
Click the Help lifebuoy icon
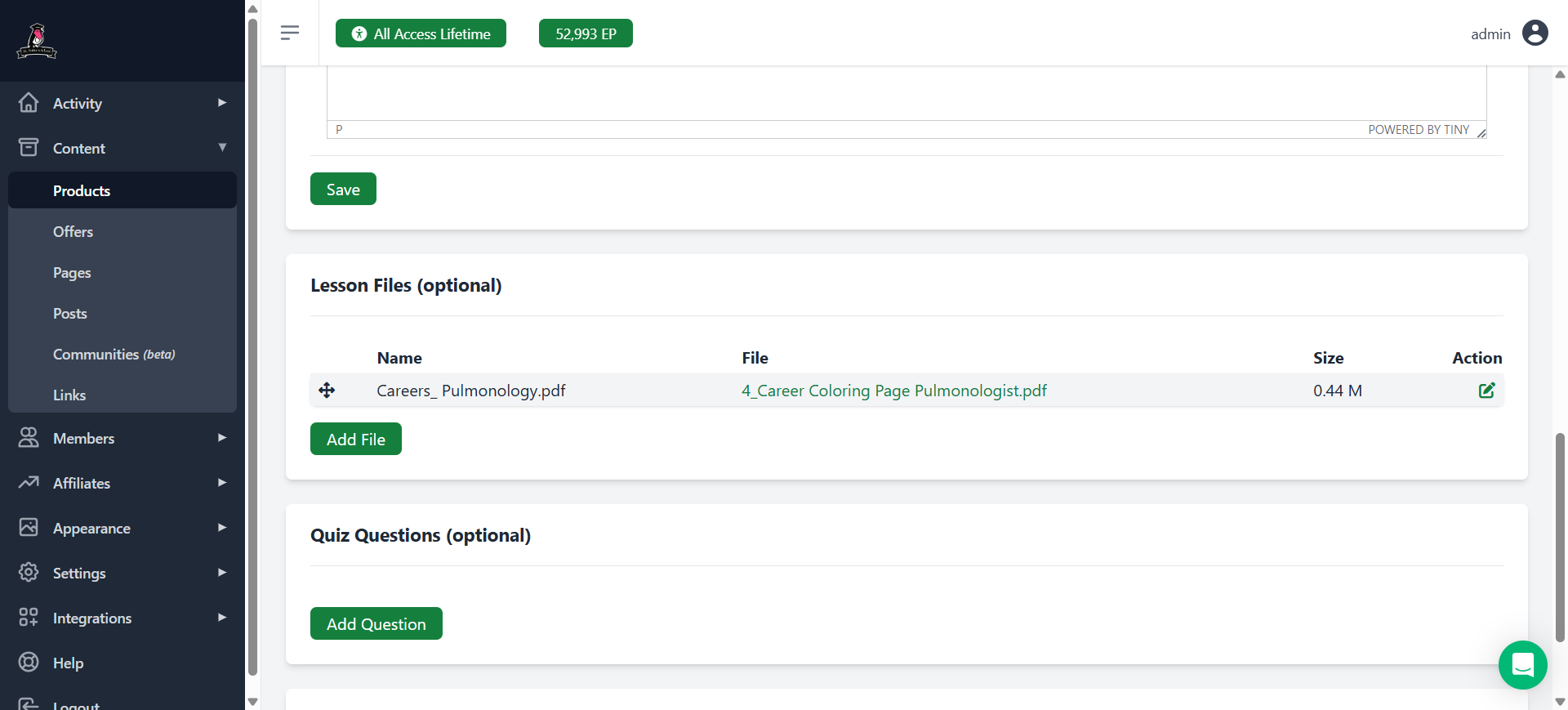point(29,663)
